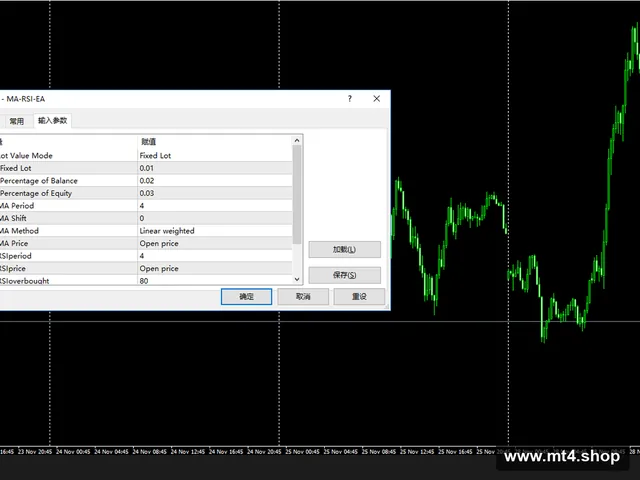Close the MA-RSI-EA dialog
This screenshot has height=480, width=640.
tap(376, 98)
